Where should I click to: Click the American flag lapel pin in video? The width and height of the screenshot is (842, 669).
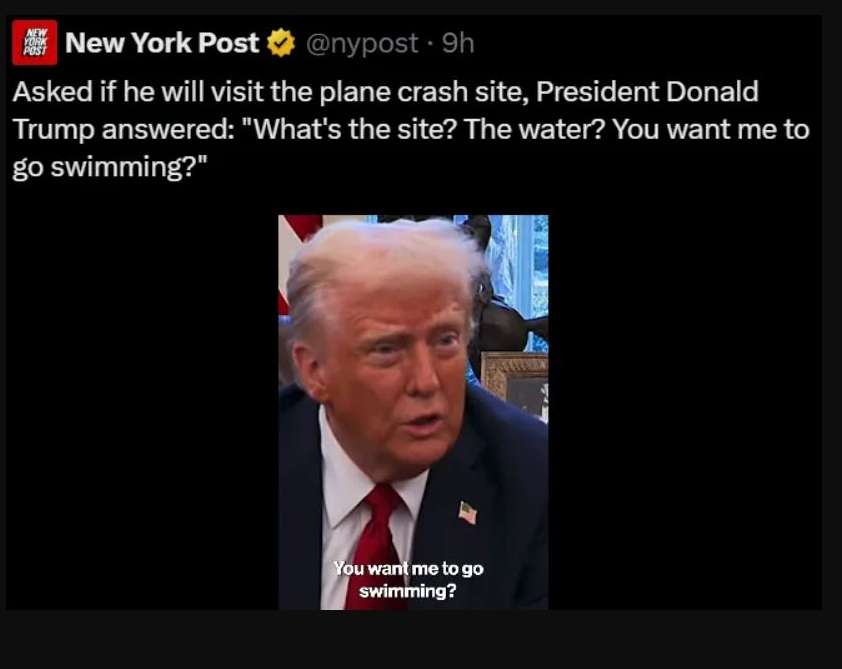click(x=467, y=513)
